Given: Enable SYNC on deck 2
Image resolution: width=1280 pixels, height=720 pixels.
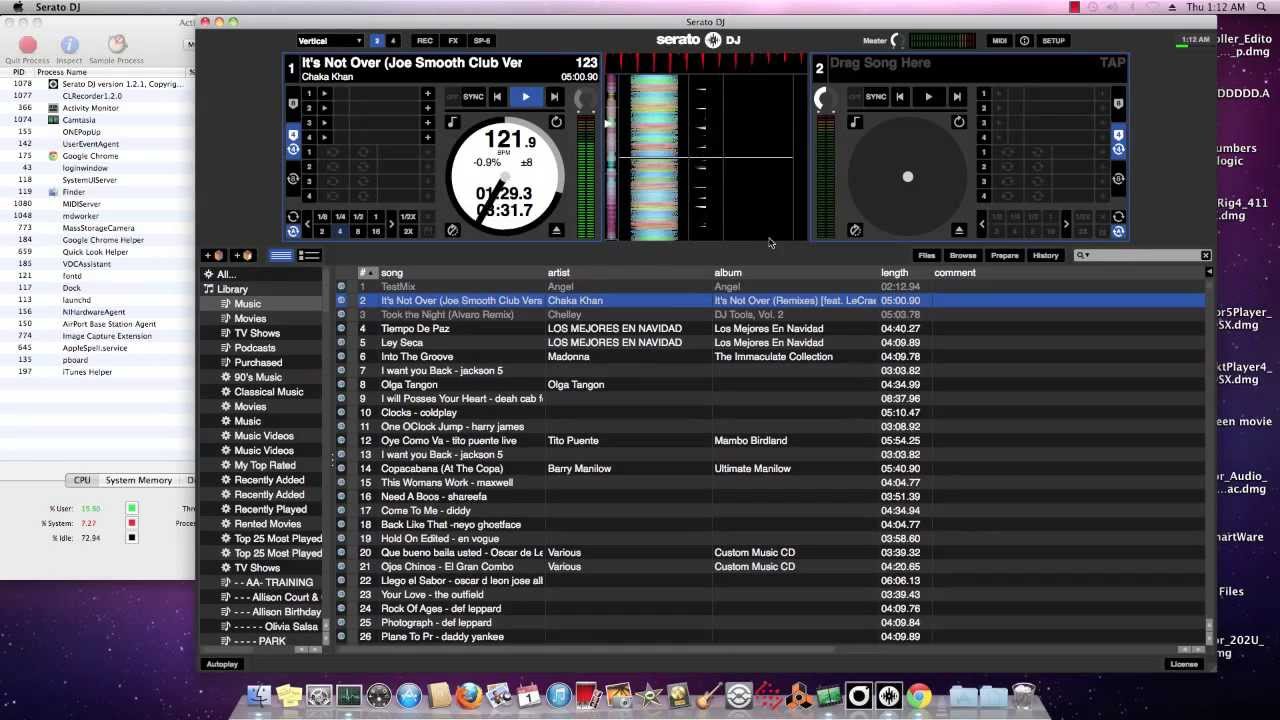Looking at the screenshot, I should (x=876, y=97).
